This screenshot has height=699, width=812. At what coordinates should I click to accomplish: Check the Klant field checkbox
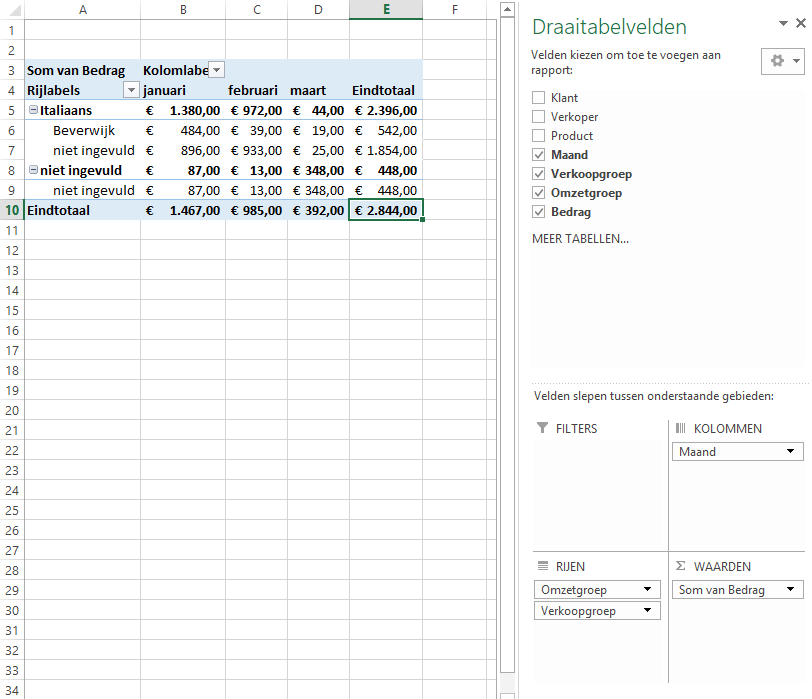(539, 98)
